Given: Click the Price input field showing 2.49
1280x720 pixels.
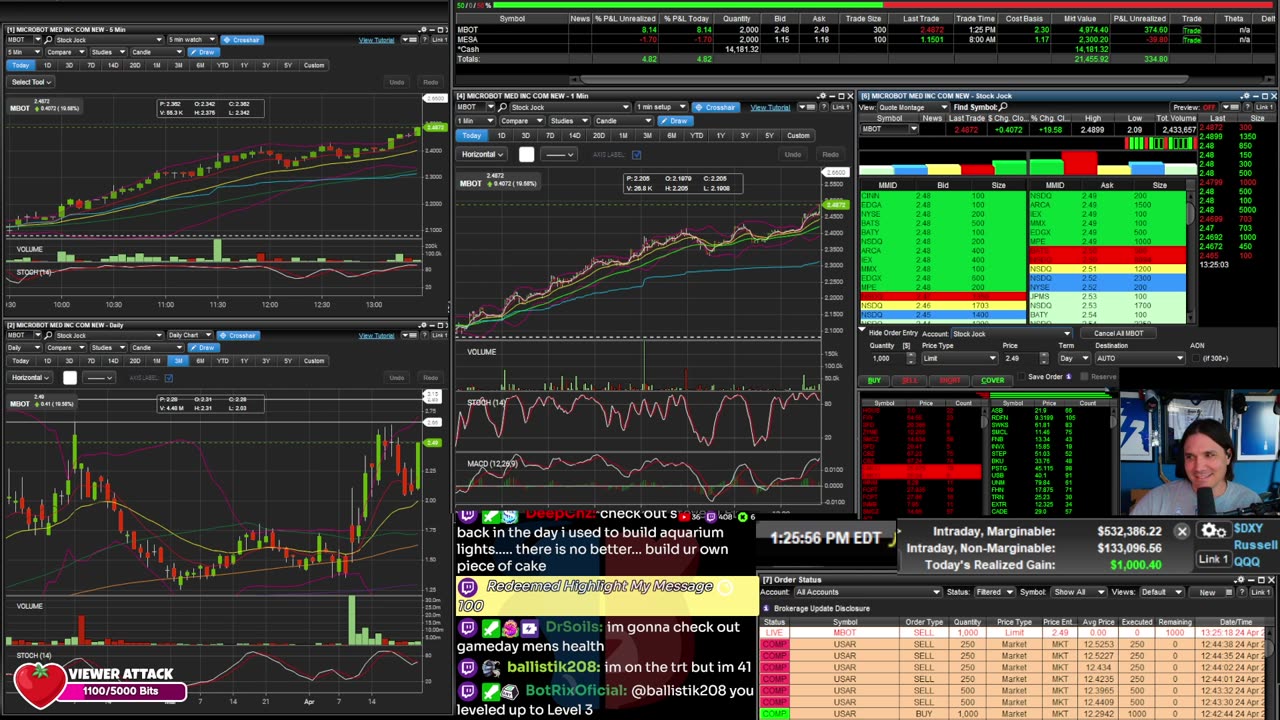Looking at the screenshot, I should [x=1021, y=358].
